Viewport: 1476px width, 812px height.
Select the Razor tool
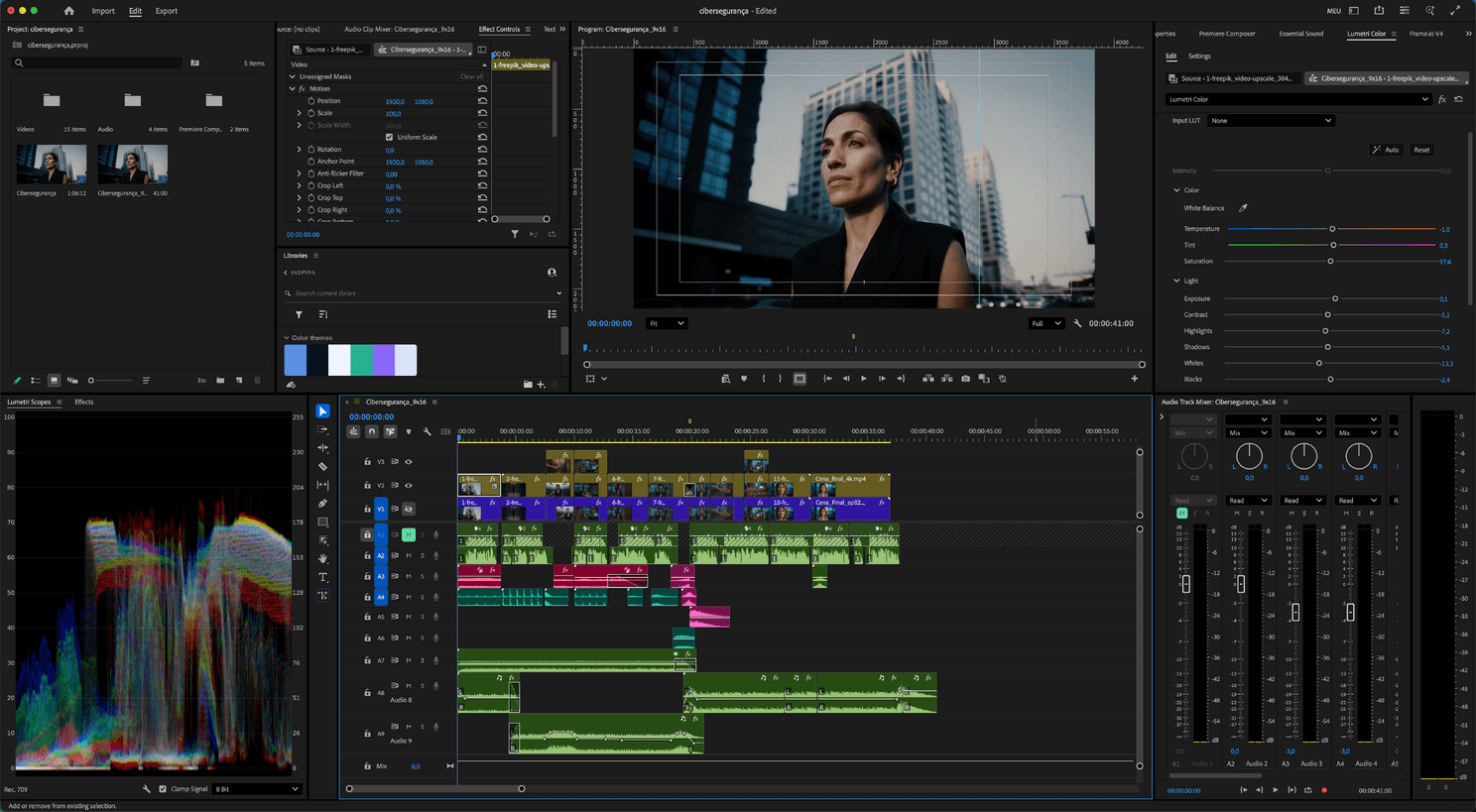(x=322, y=464)
